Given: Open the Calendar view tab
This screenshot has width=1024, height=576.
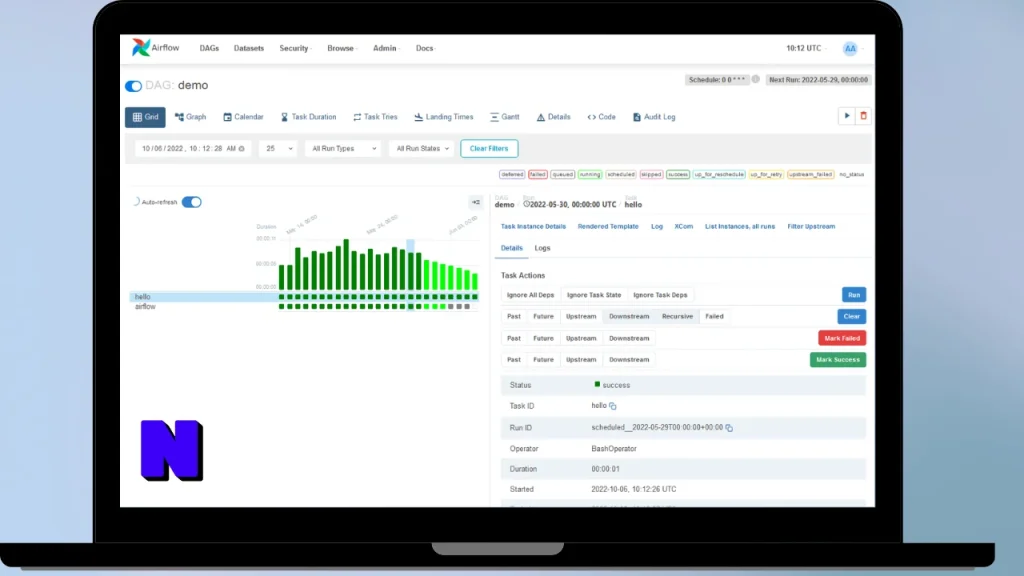Looking at the screenshot, I should (244, 117).
